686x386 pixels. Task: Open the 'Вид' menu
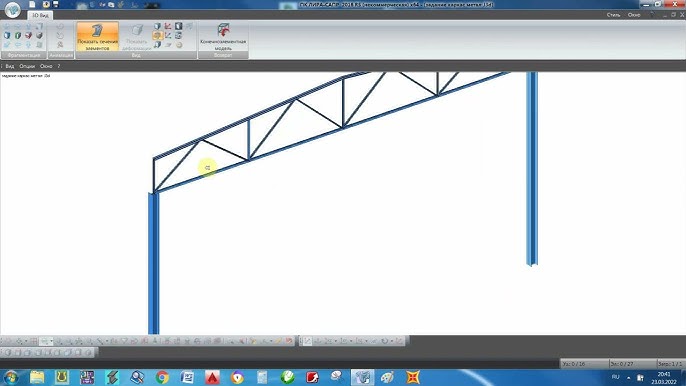[10, 66]
